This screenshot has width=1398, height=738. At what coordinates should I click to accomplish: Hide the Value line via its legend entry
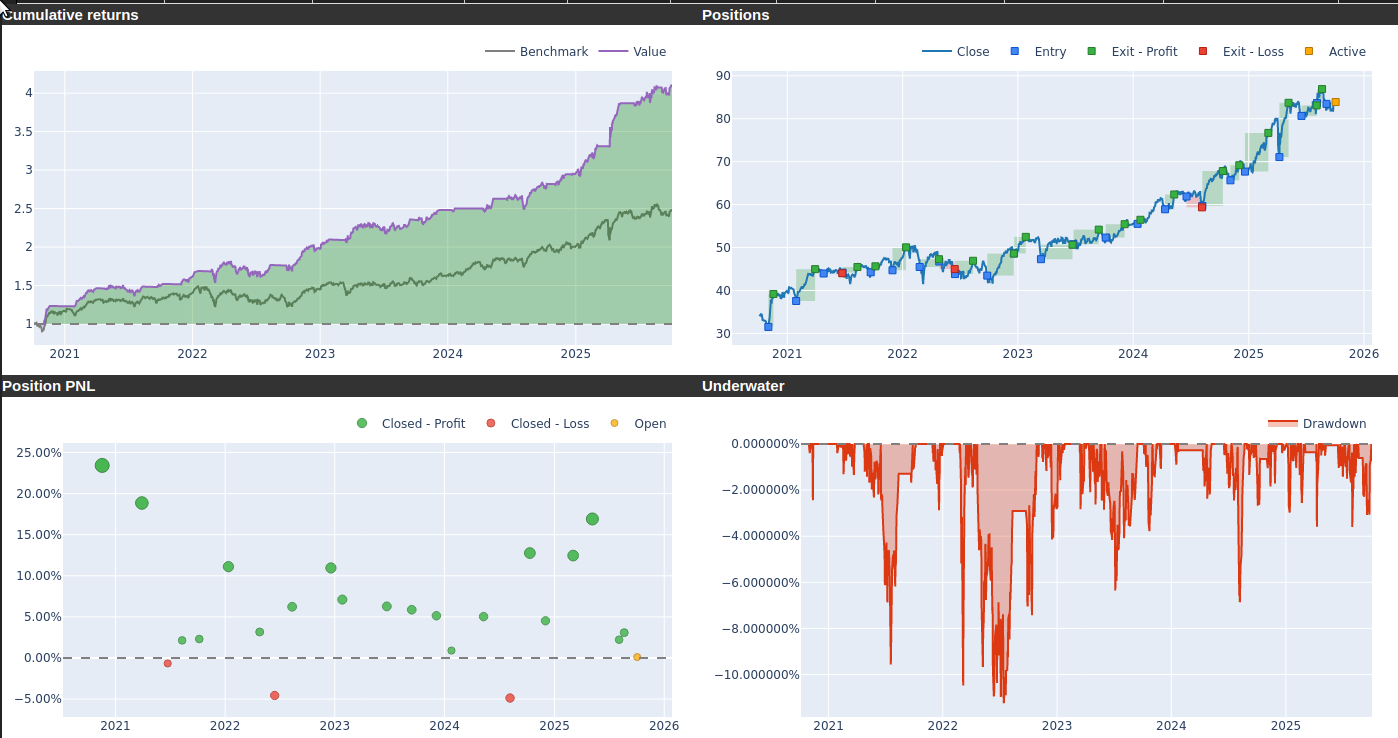(x=649, y=52)
